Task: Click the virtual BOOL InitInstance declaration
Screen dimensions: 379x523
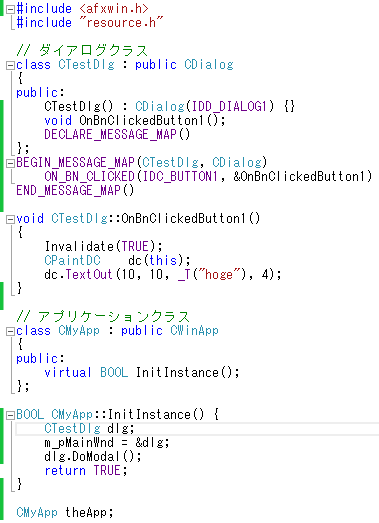Action: click(142, 373)
